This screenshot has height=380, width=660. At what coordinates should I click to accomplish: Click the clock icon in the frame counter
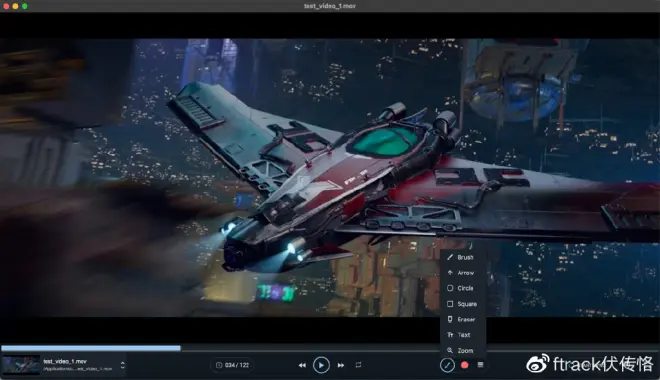click(x=219, y=365)
